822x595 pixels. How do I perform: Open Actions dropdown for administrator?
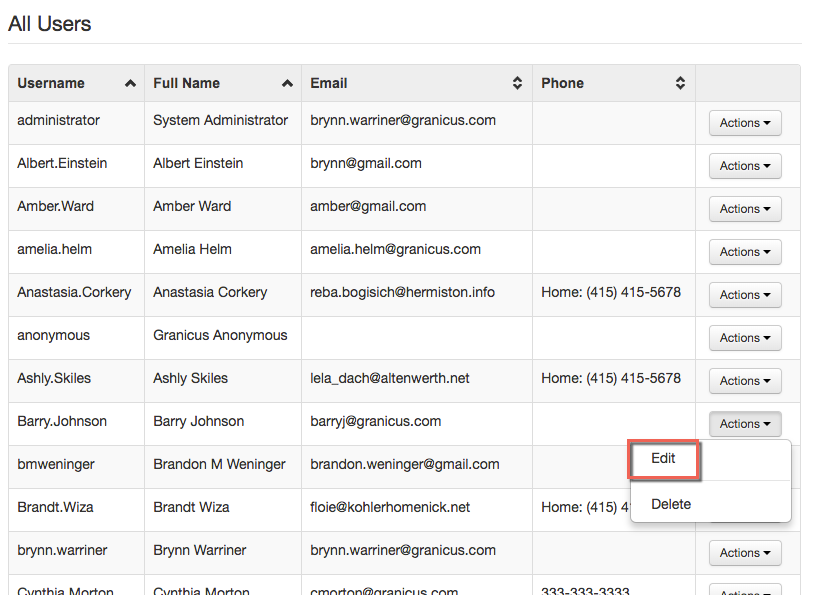(x=745, y=123)
